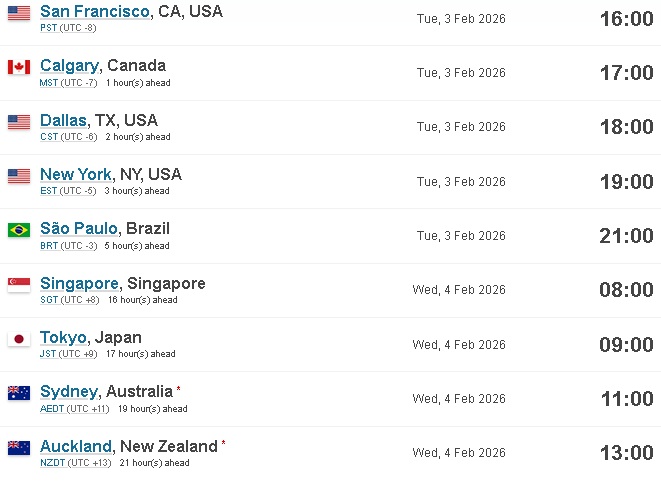Click the Brazil flag beside São Paulo
Screen dimensions: 661x484
click(19, 230)
